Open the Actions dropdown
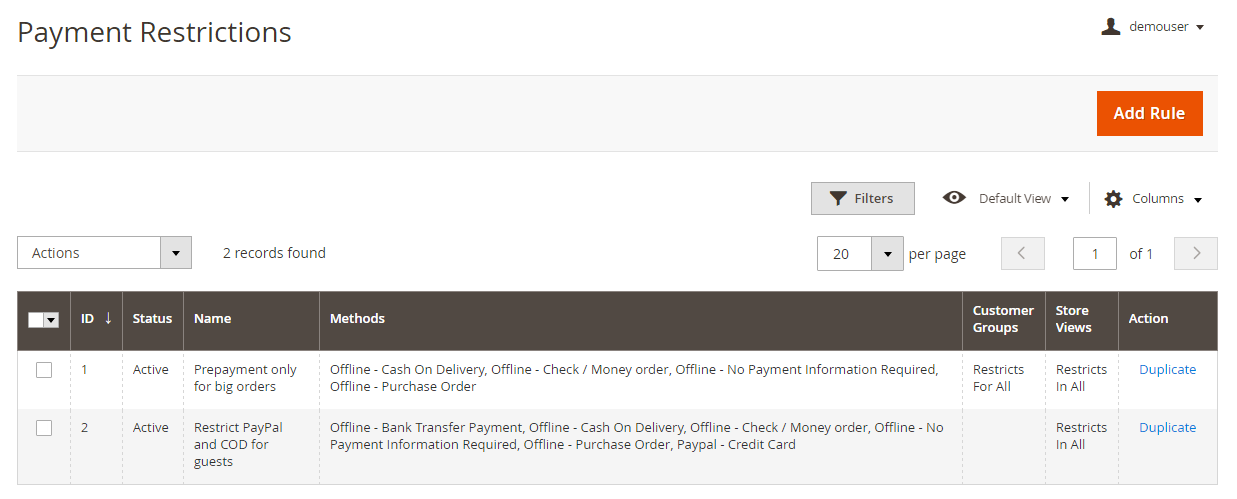Screen dimensions: 1237x499 [x=104, y=253]
